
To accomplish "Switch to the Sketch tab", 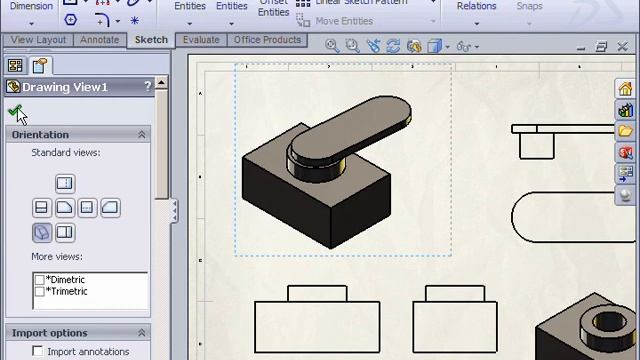I will coord(151,40).
